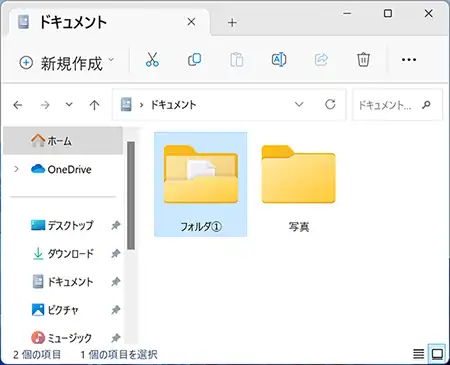
Task: Select the フォルダ① folder
Action: pos(201,184)
